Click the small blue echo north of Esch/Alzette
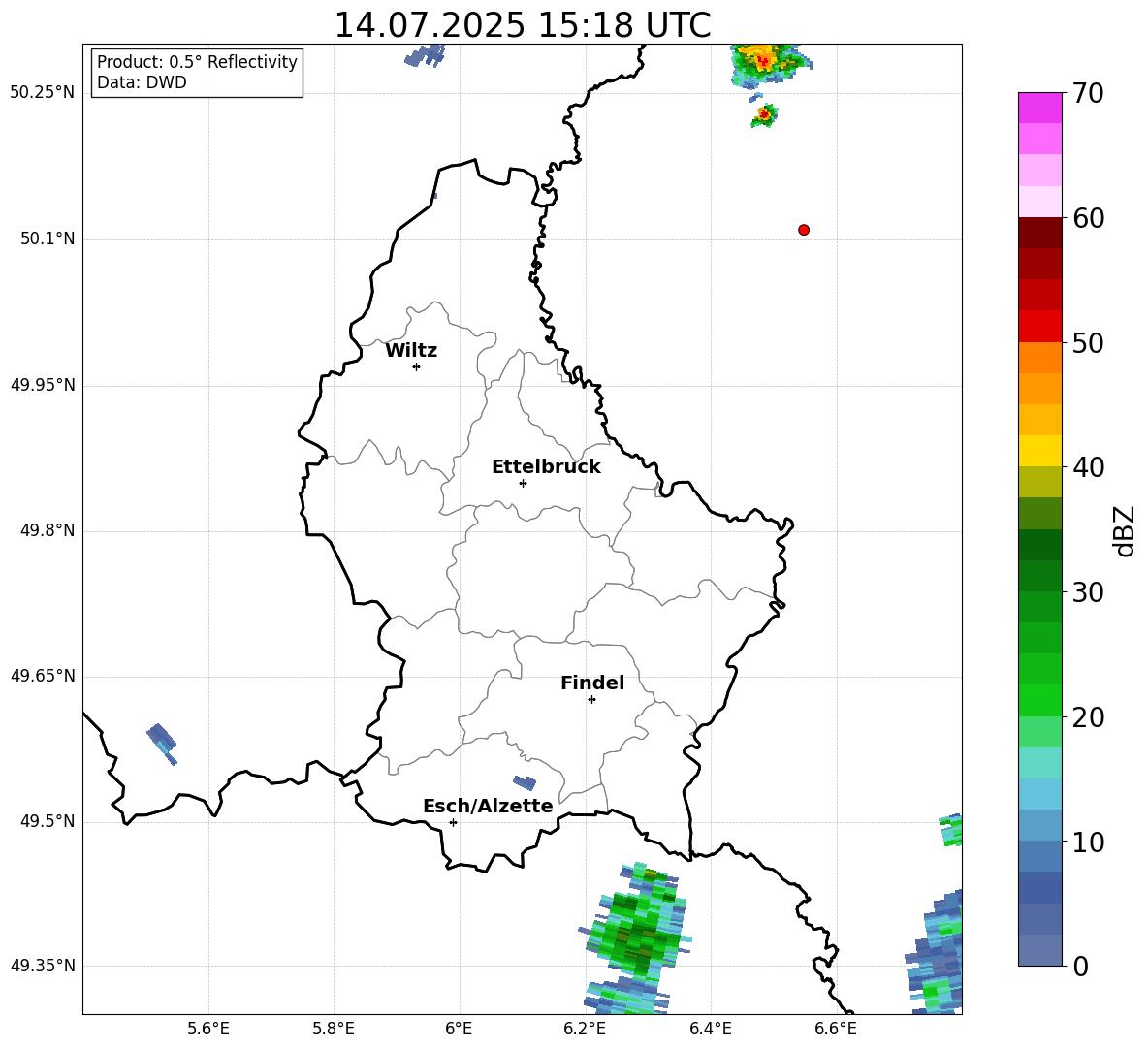 [x=525, y=782]
